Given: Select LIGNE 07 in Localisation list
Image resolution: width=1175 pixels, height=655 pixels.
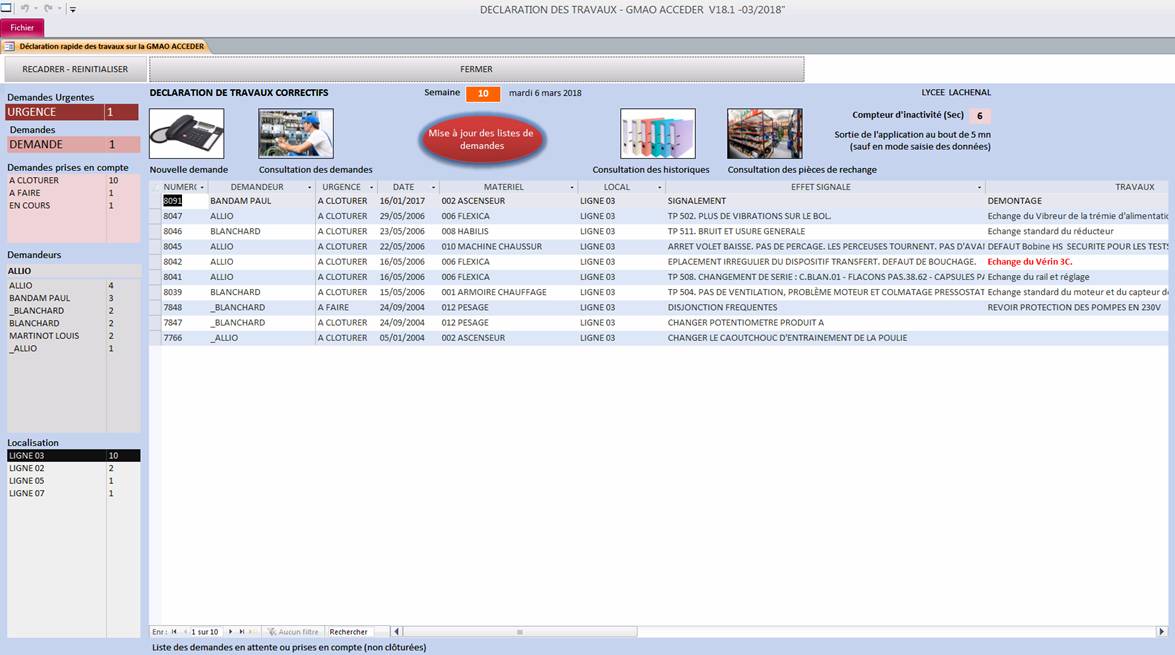Looking at the screenshot, I should click(x=73, y=494).
